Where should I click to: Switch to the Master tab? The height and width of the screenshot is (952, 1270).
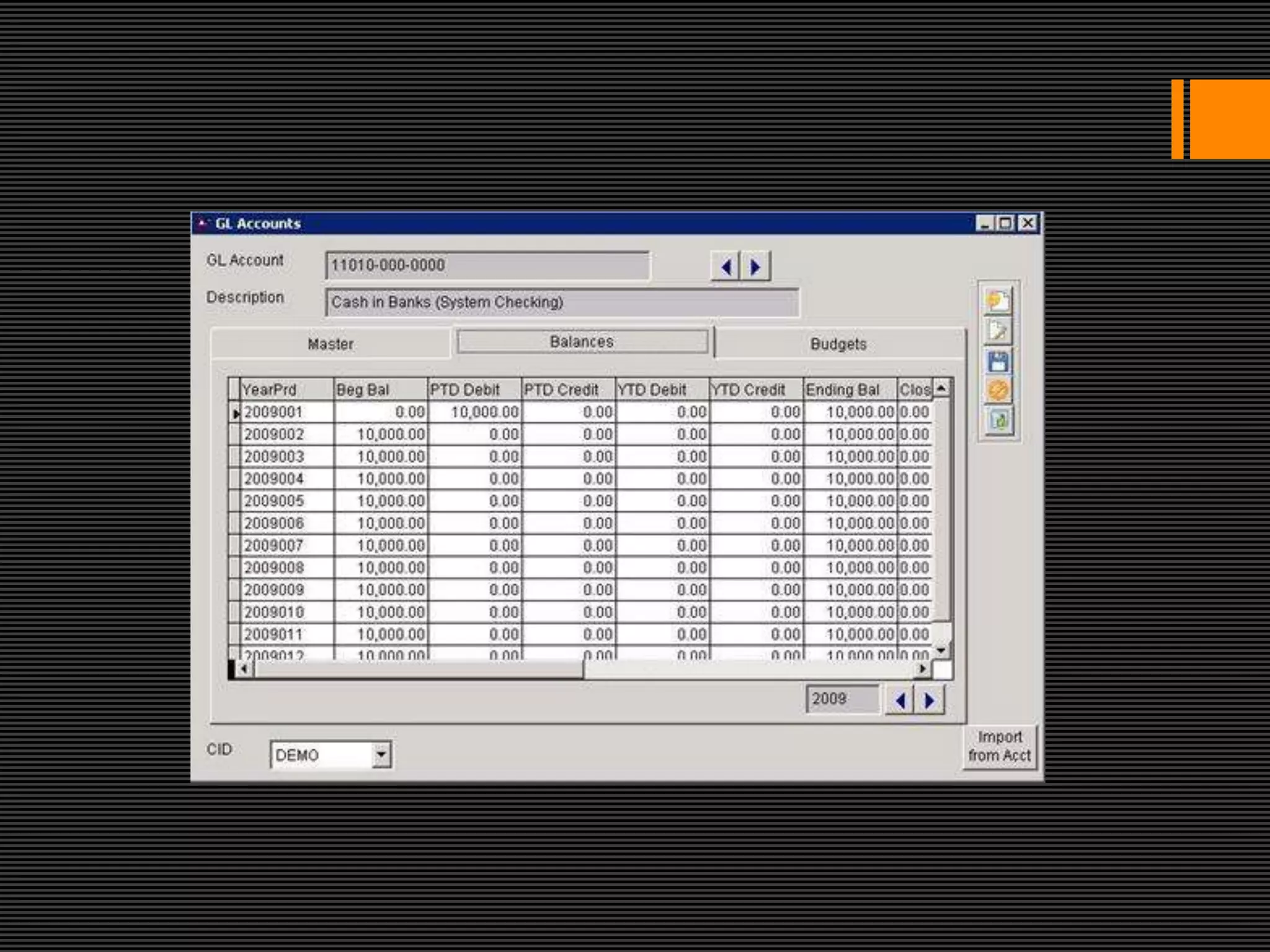331,344
